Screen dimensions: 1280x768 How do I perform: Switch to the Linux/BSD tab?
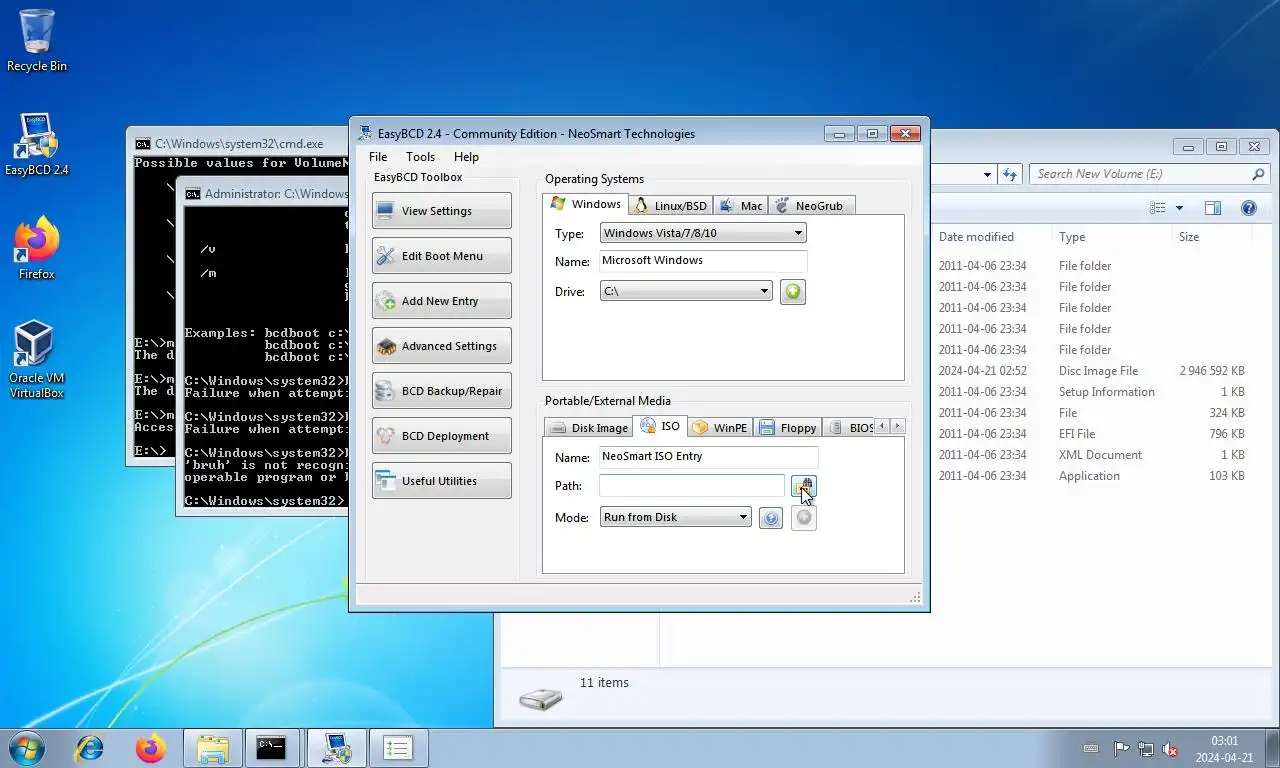[670, 206]
